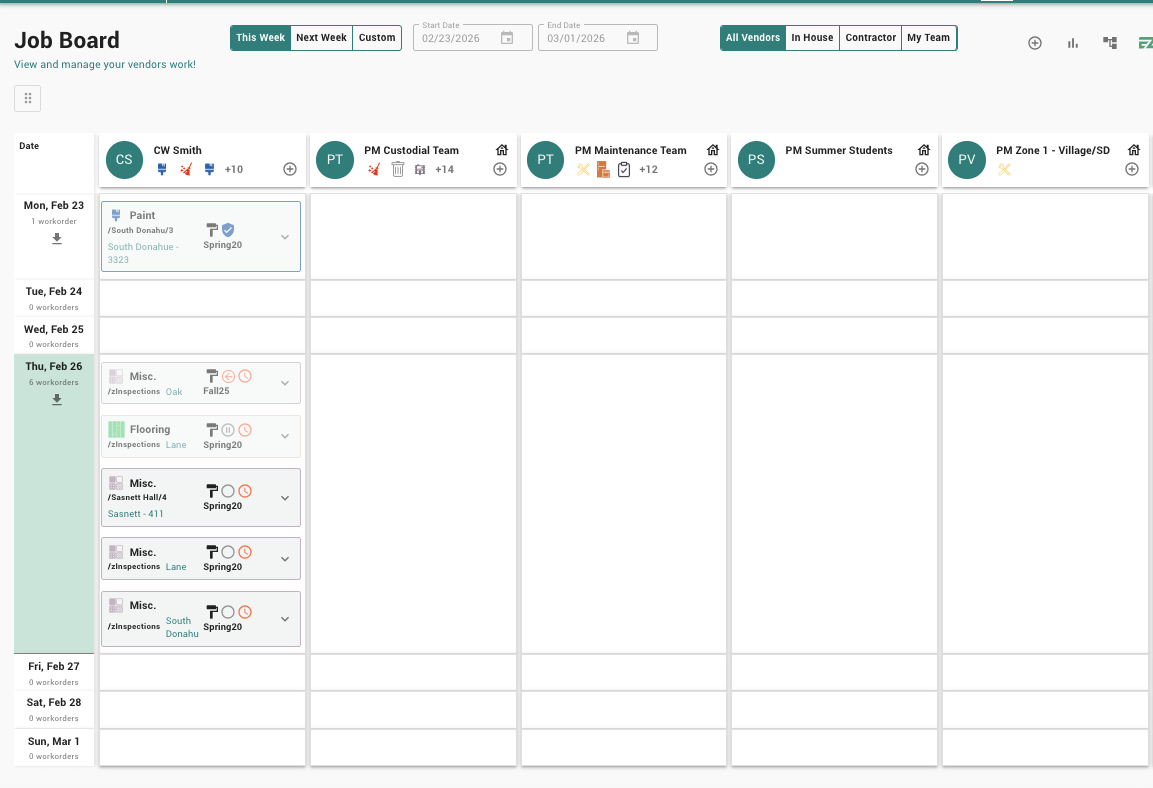Click the clock icon on Sasnett Hall Misc. card
Viewport: 1153px width, 788px height.
pyautogui.click(x=246, y=490)
